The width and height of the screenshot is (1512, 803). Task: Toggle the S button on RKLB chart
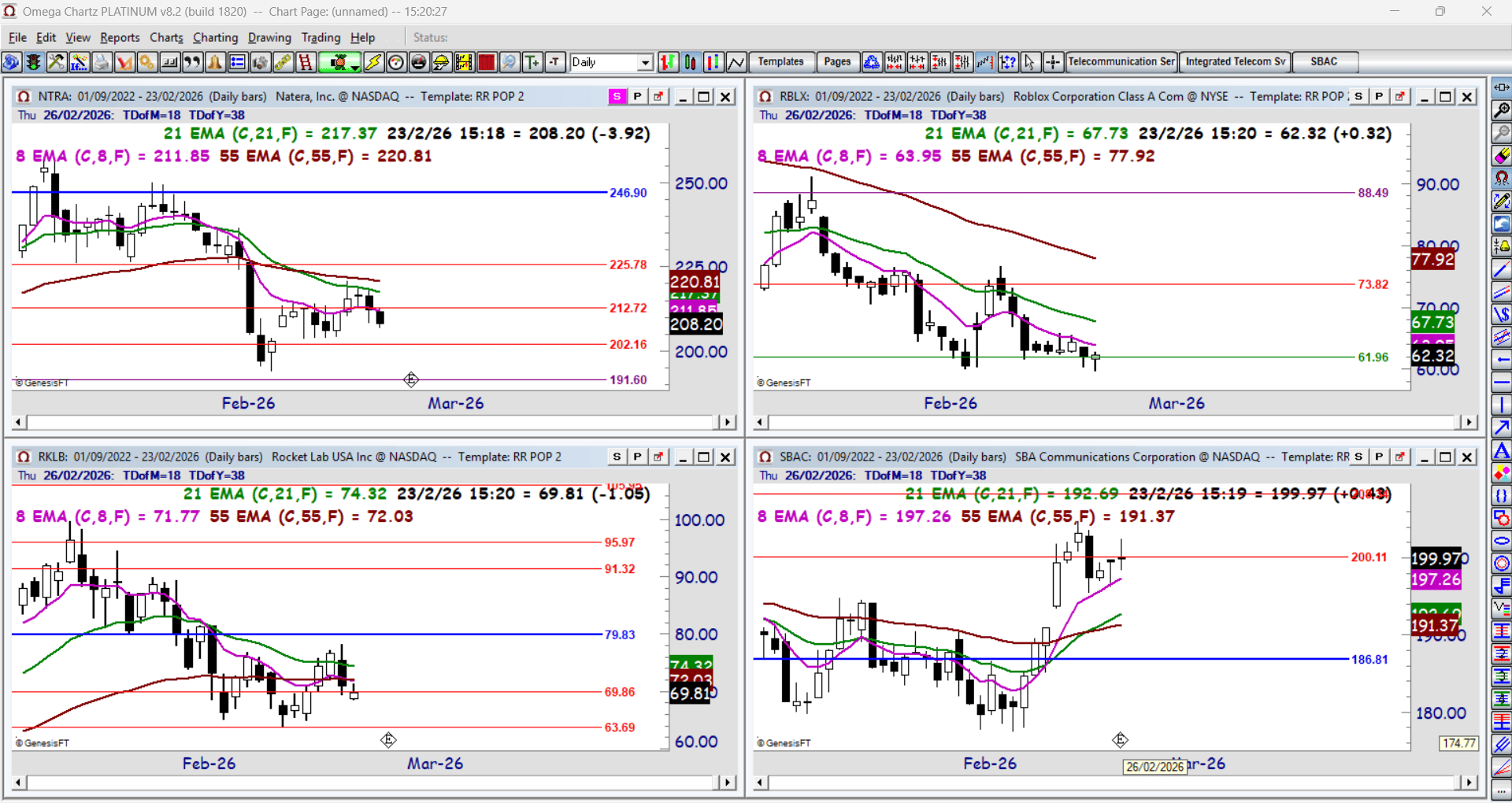[617, 457]
